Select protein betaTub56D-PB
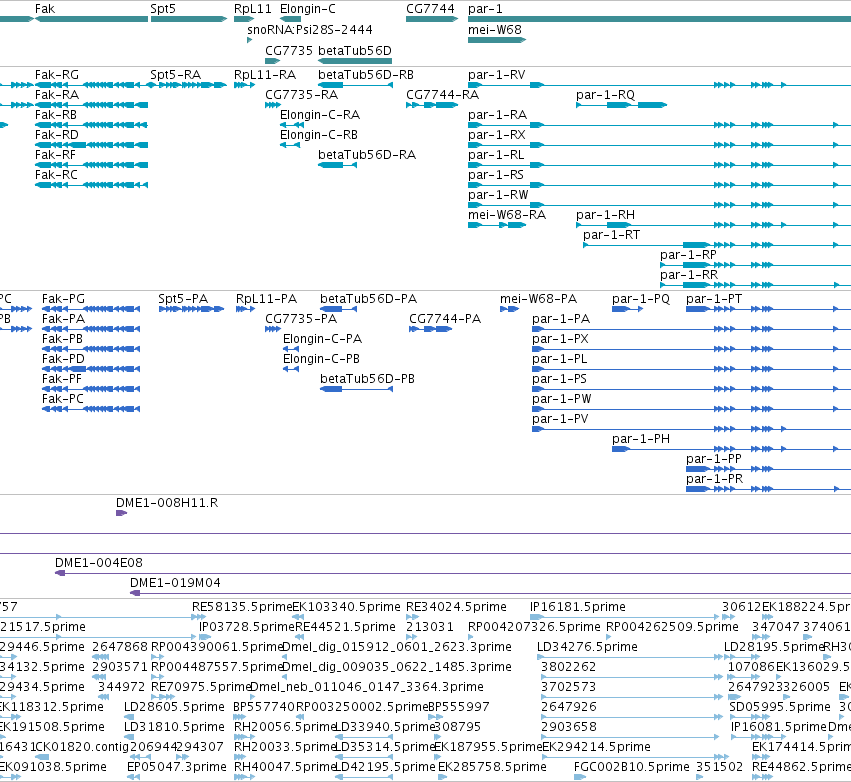This screenshot has width=851, height=782. 356,389
